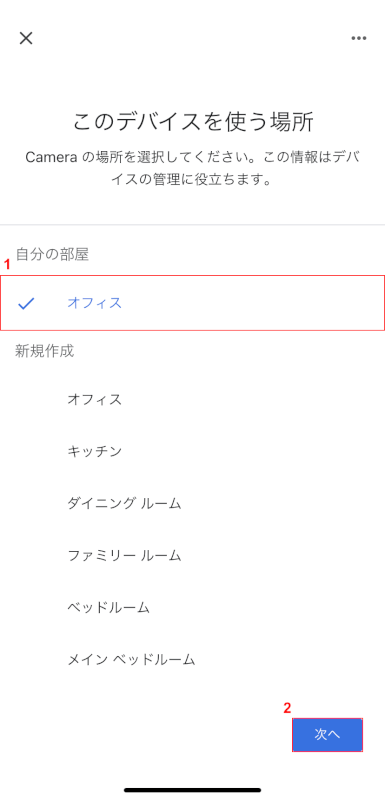This screenshot has height=800, width=385.
Task: Select キッチン as the new room
Action: click(x=95, y=452)
